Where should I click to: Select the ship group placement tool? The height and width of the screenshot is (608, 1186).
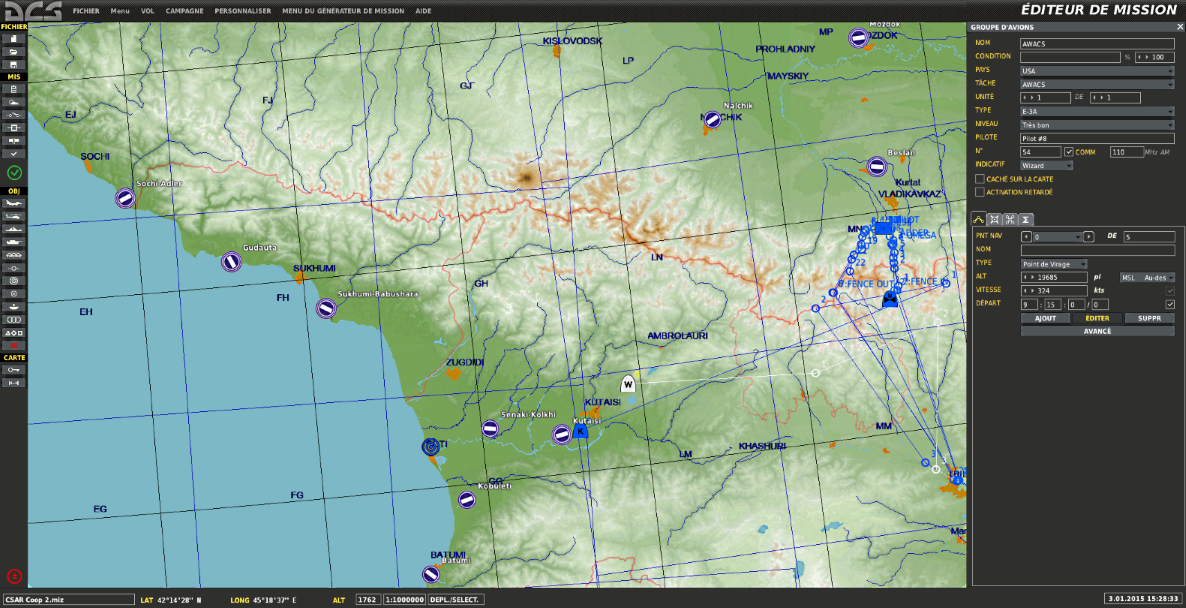[14, 228]
